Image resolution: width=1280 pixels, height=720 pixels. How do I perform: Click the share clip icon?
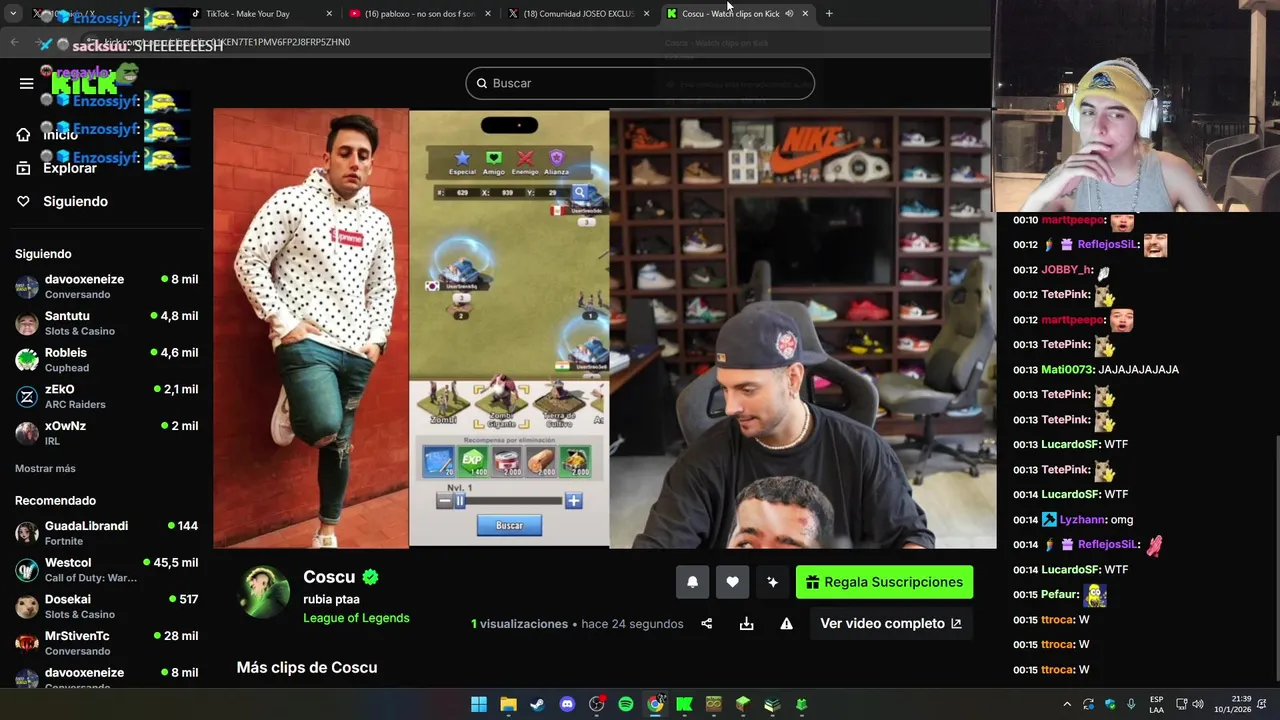pyautogui.click(x=706, y=623)
